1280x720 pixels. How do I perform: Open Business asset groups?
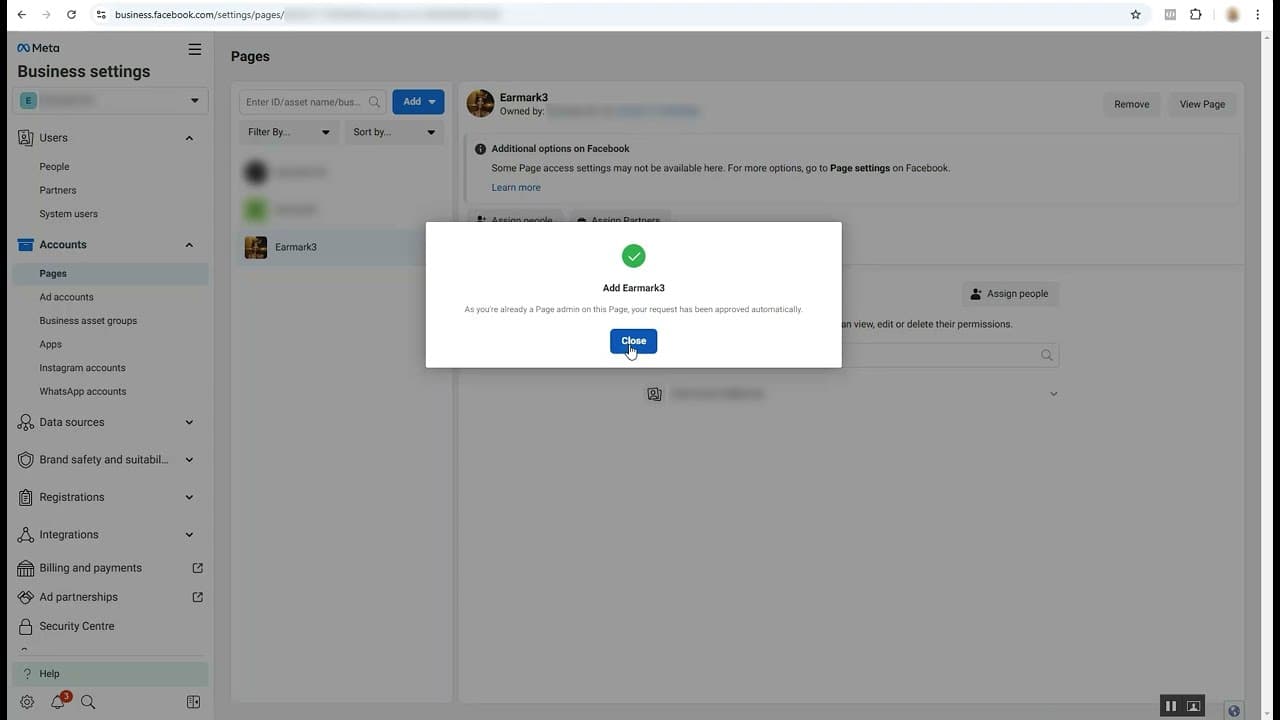tap(88, 321)
